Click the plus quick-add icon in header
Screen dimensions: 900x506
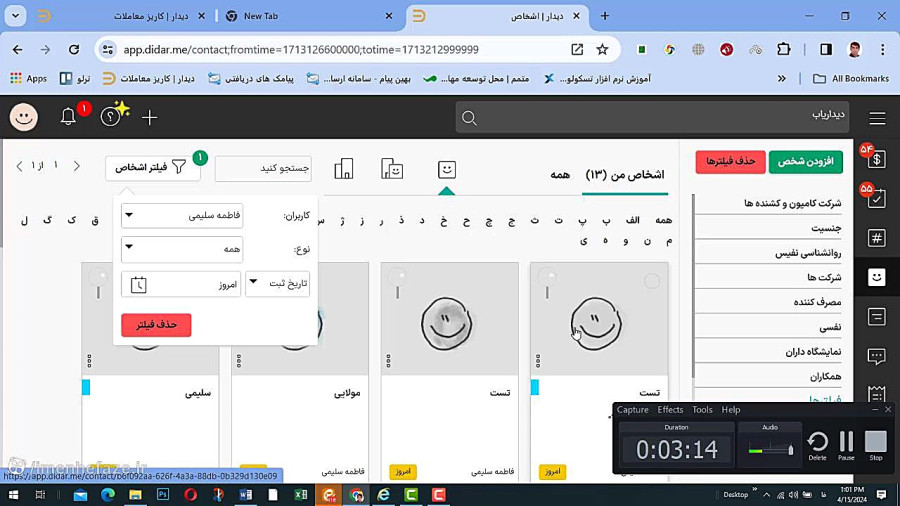[x=149, y=118]
